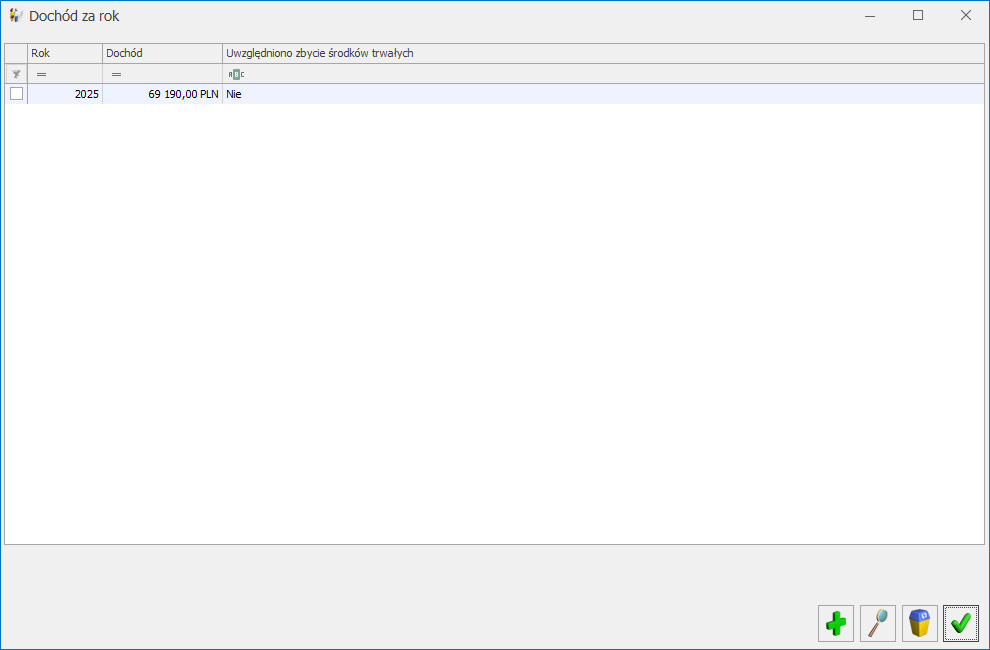Screen dimensions: 990x650
Task: Select the 69 190,00 PLN income cell
Action: click(162, 94)
